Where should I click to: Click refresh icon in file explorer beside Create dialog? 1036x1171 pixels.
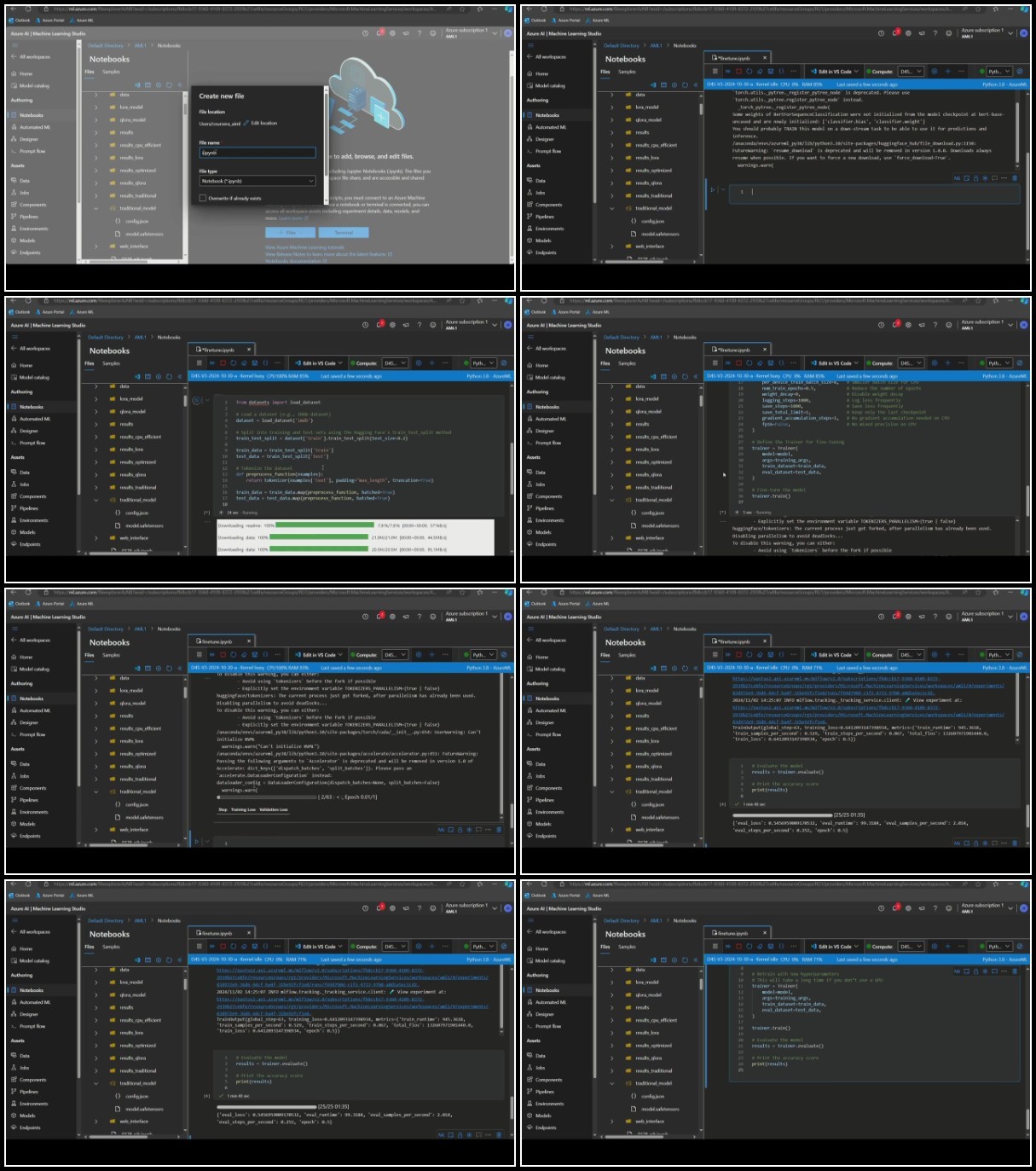click(169, 85)
